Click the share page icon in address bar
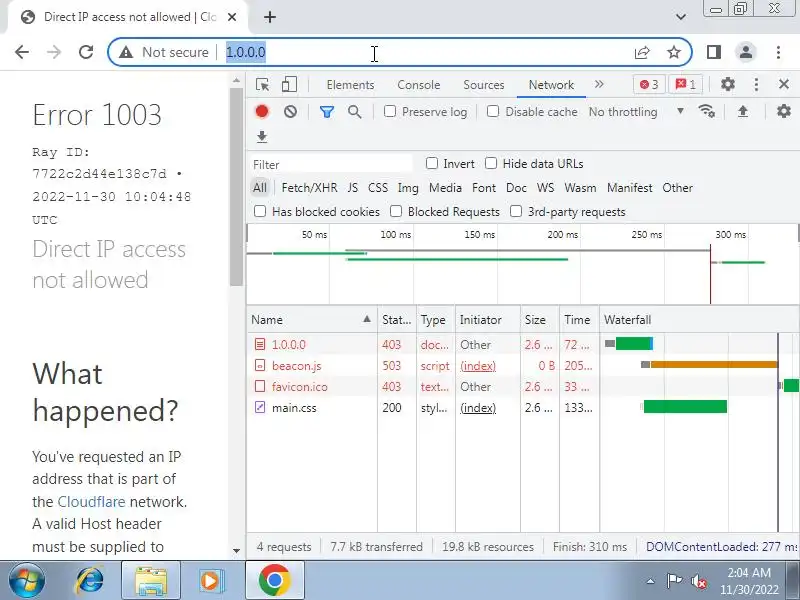The image size is (800, 600). (642, 52)
